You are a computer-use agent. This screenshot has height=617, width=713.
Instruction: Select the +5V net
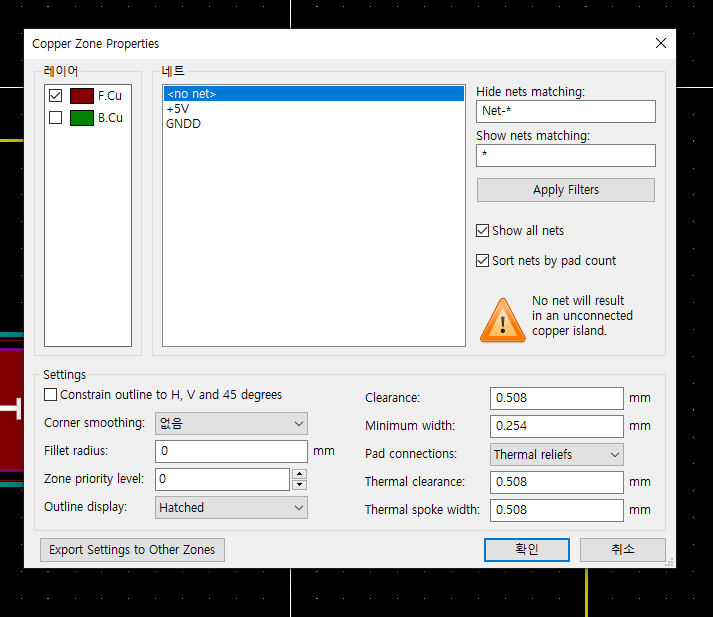(314, 109)
